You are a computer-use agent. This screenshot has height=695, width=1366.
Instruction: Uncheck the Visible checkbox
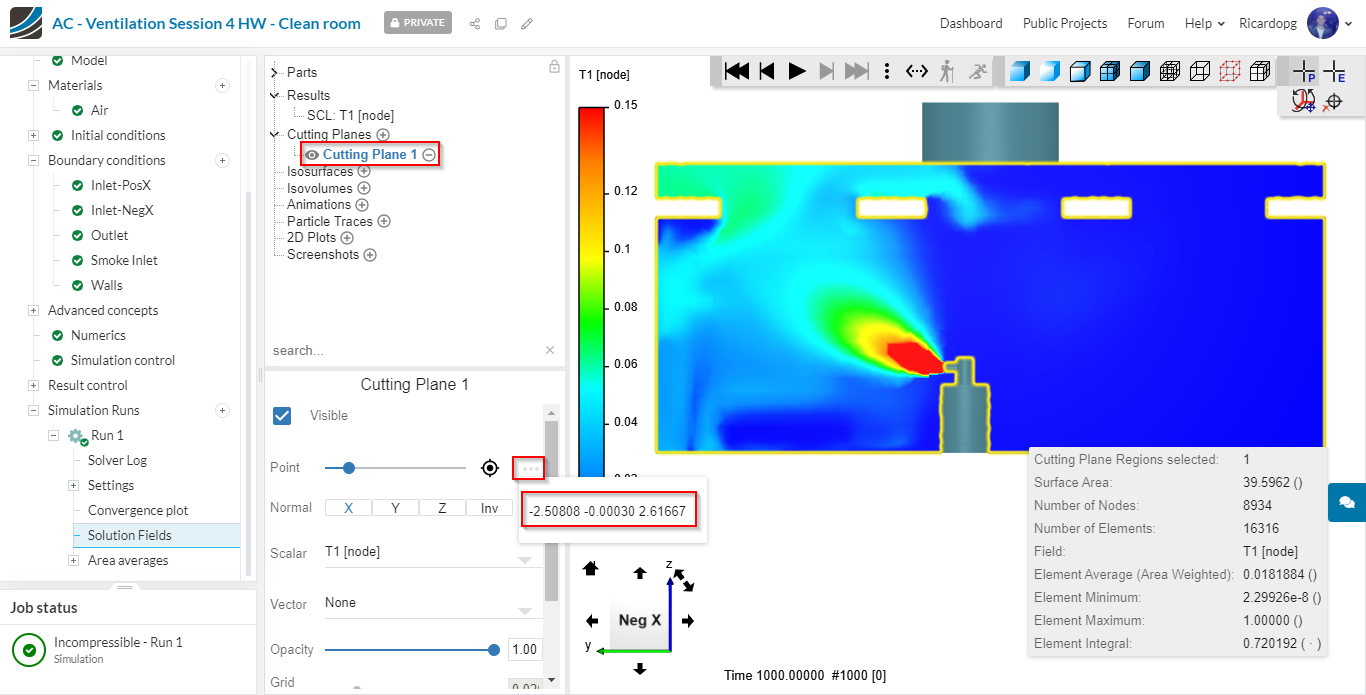coord(282,415)
